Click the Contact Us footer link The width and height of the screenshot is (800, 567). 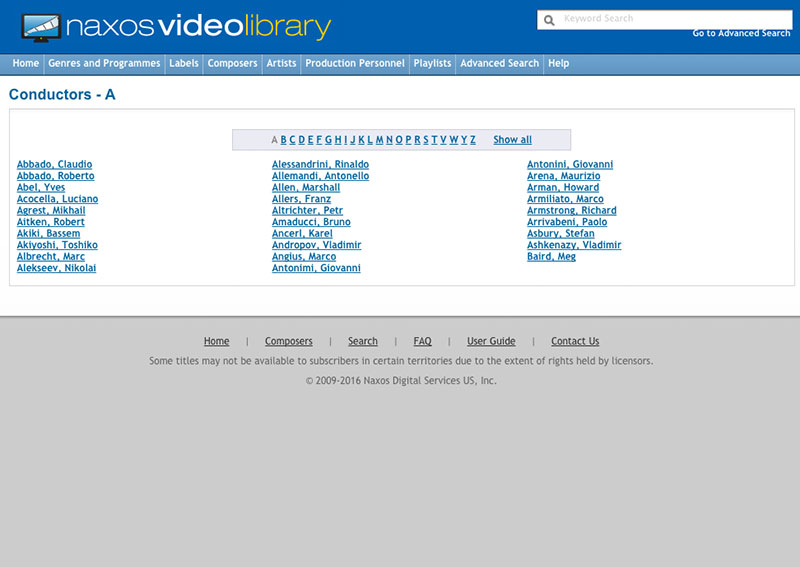(x=575, y=341)
